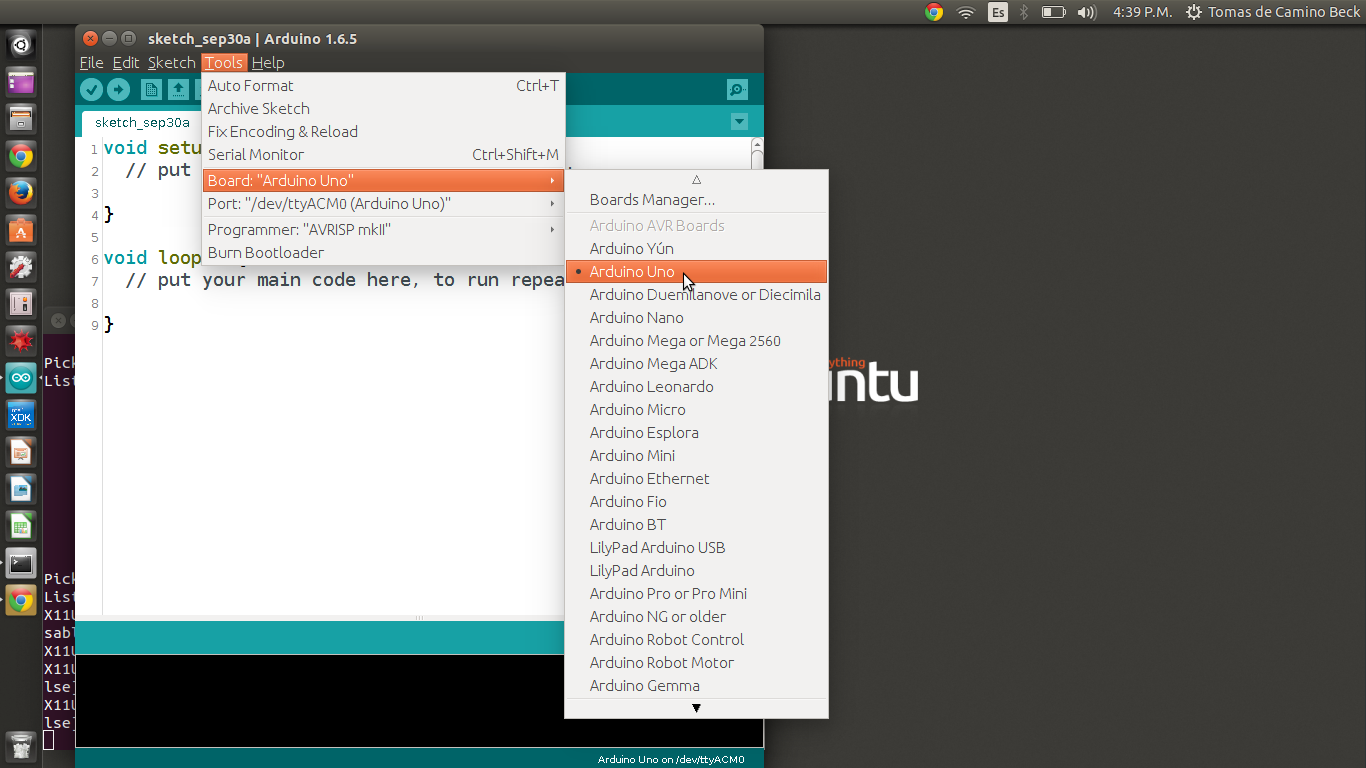Open the Ubuntu Dash launcher icon
This screenshot has width=1366, height=768.
click(x=21, y=45)
